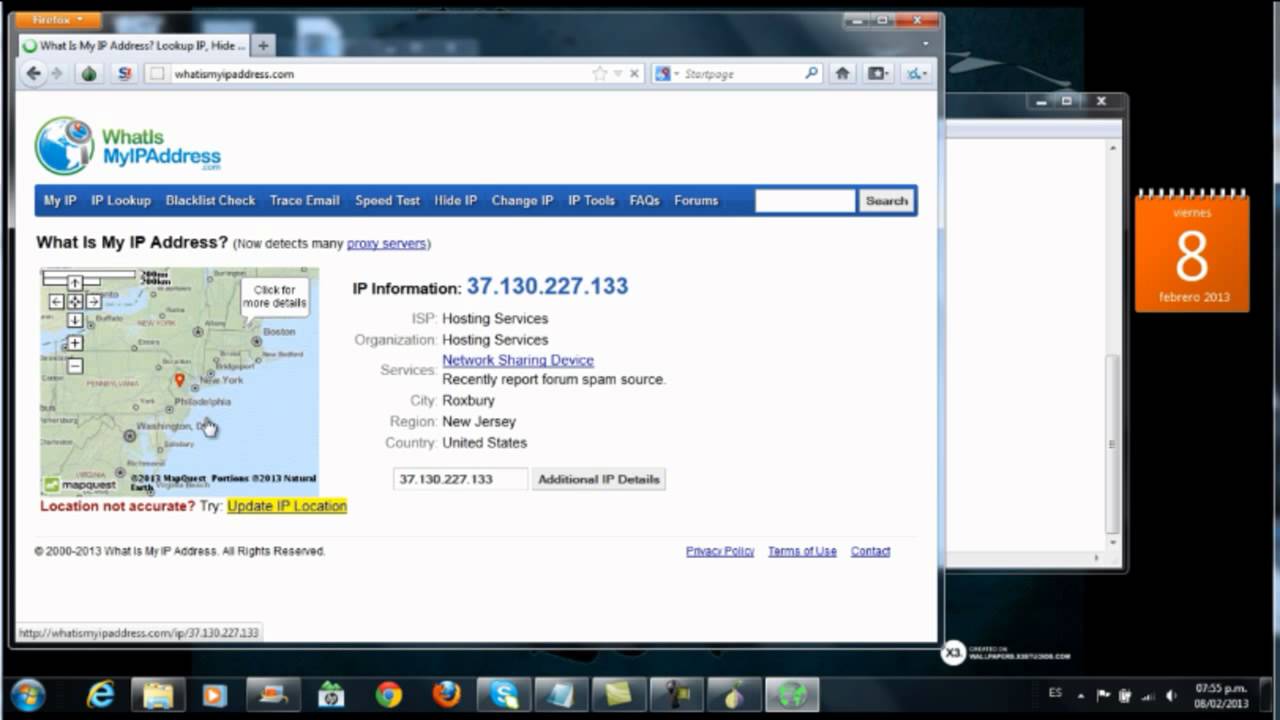Image resolution: width=1280 pixels, height=720 pixels.
Task: Open the search engine dropdown next to Startpage
Action: pos(677,73)
